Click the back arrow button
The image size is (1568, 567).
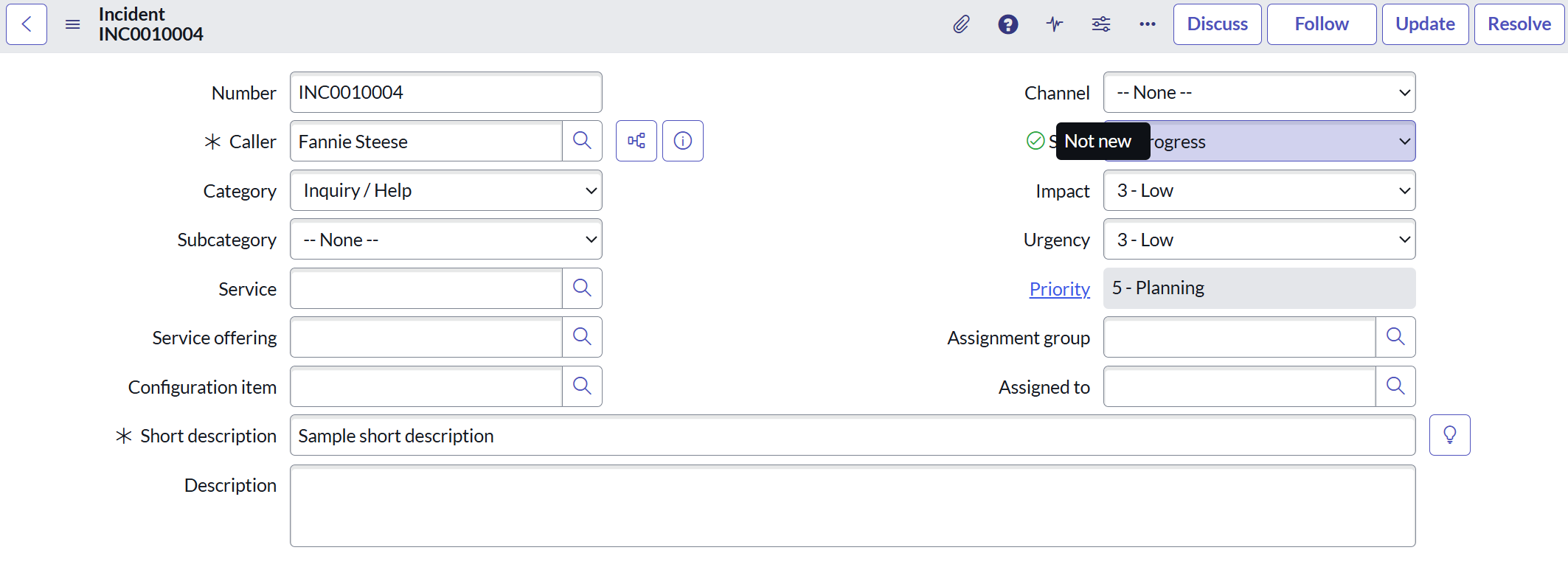27,24
